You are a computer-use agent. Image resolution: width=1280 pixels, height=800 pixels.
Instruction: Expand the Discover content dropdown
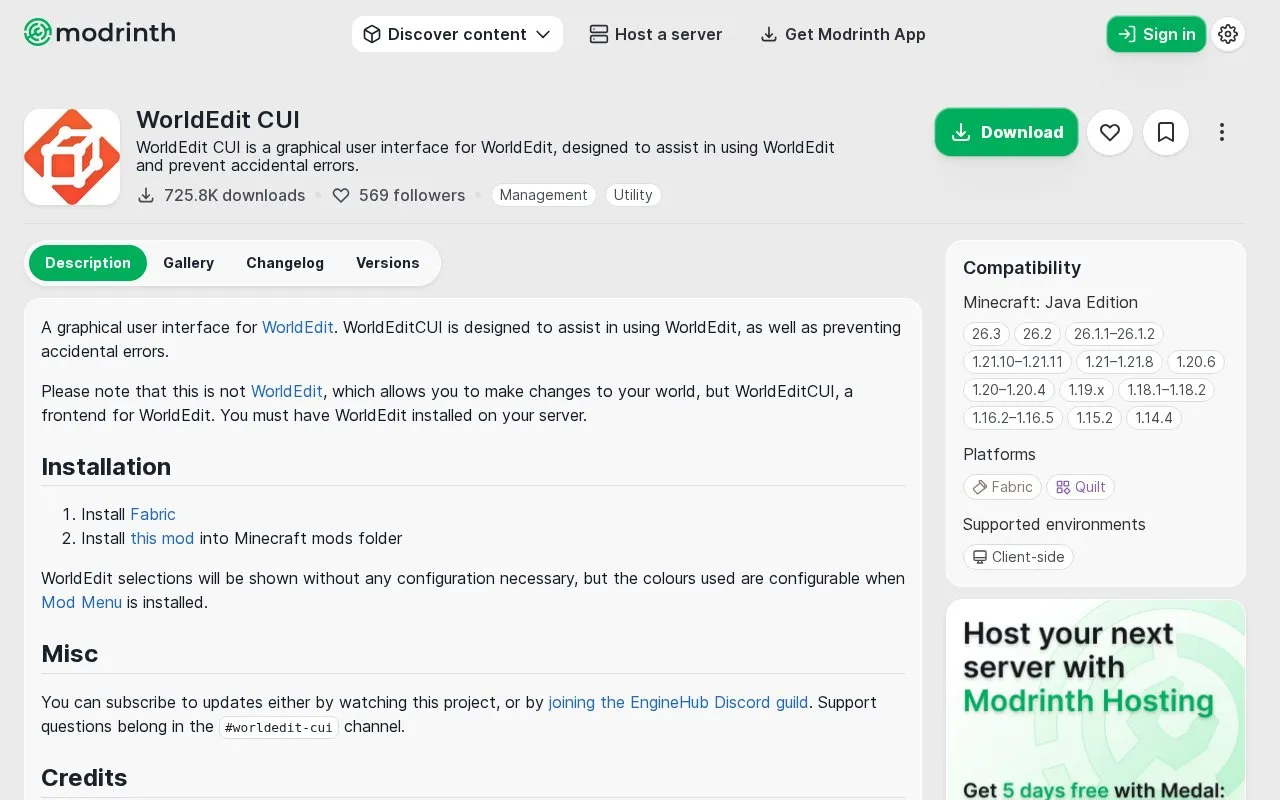click(x=457, y=34)
